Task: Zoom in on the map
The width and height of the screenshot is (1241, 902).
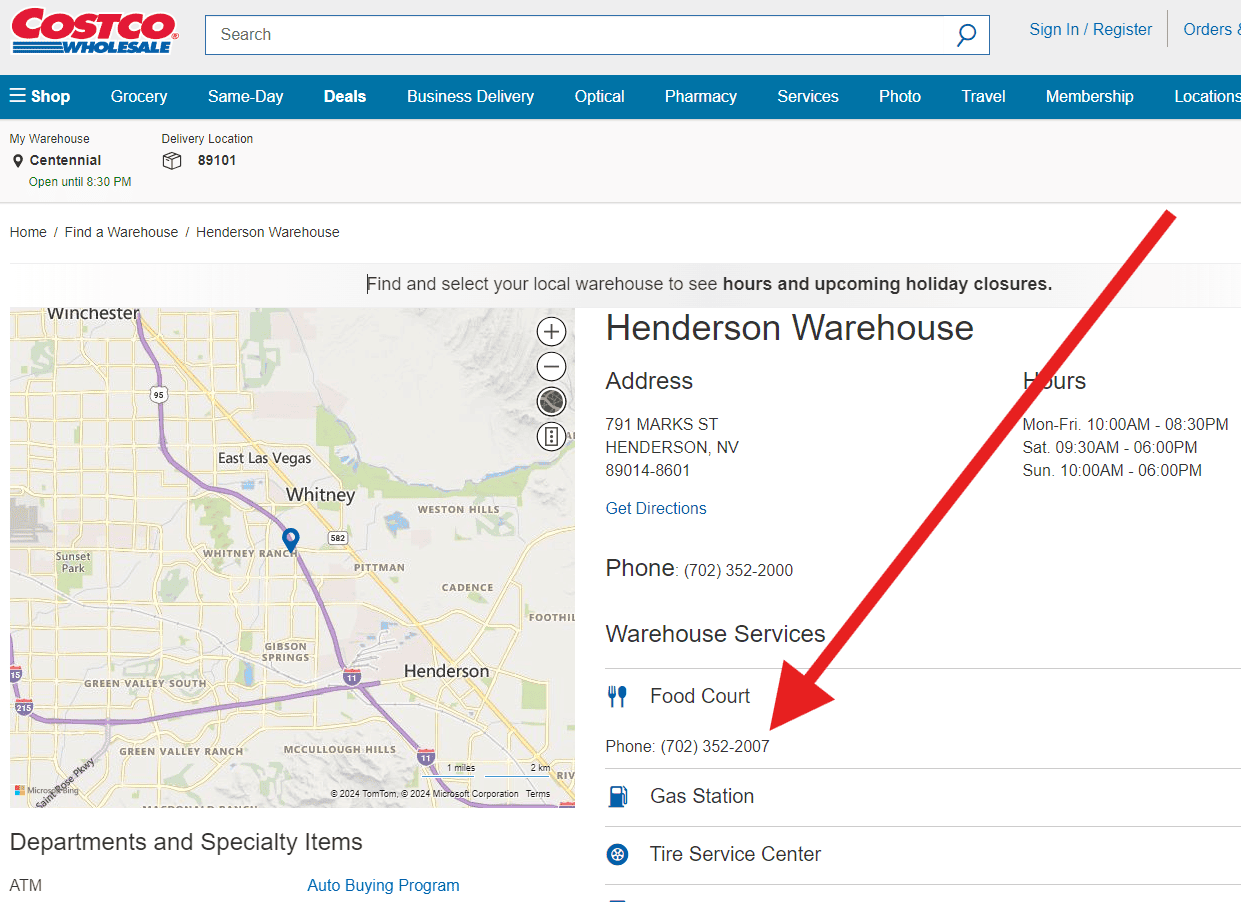Action: pyautogui.click(x=551, y=331)
